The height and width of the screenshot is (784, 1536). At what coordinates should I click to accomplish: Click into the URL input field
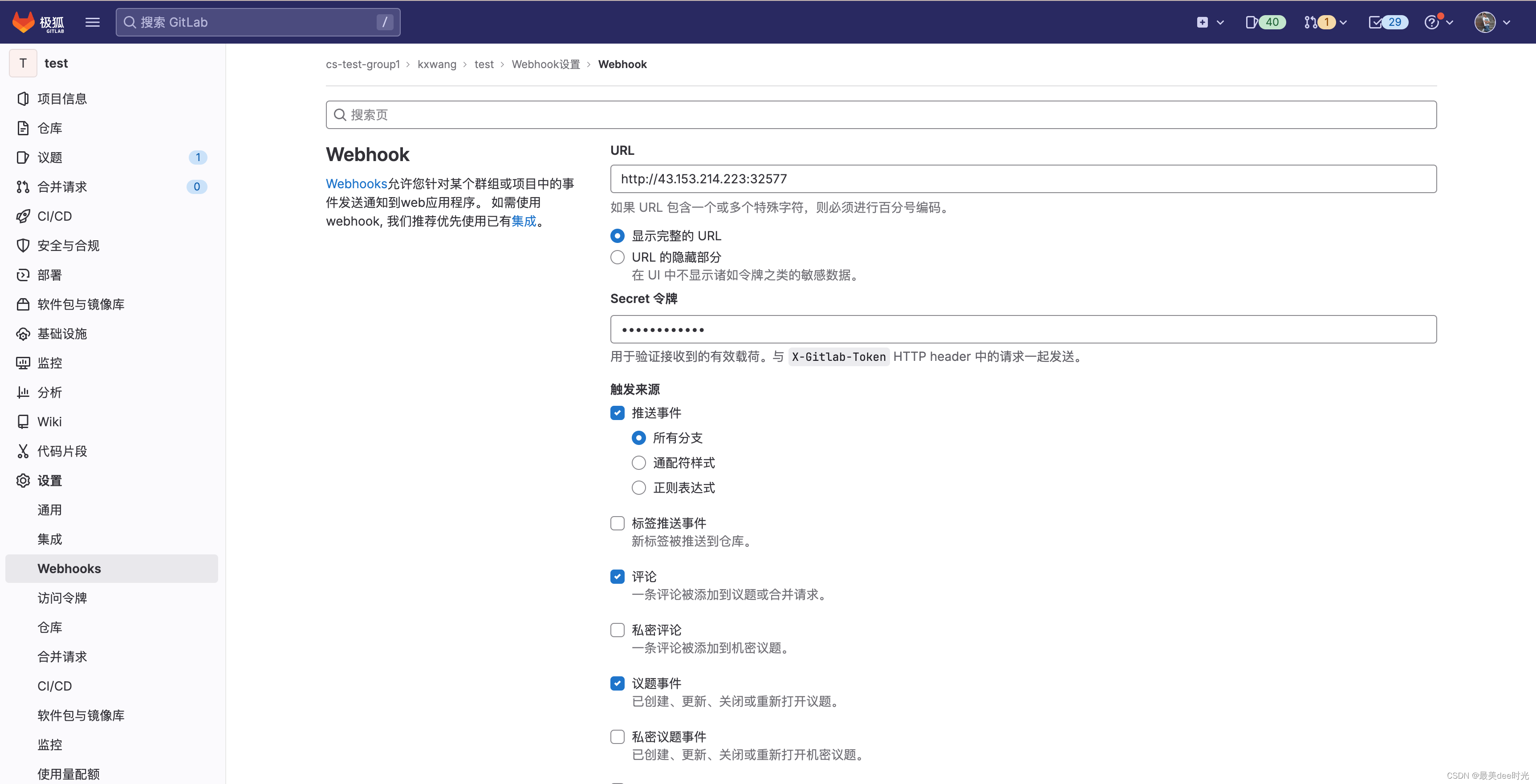[x=1023, y=179]
